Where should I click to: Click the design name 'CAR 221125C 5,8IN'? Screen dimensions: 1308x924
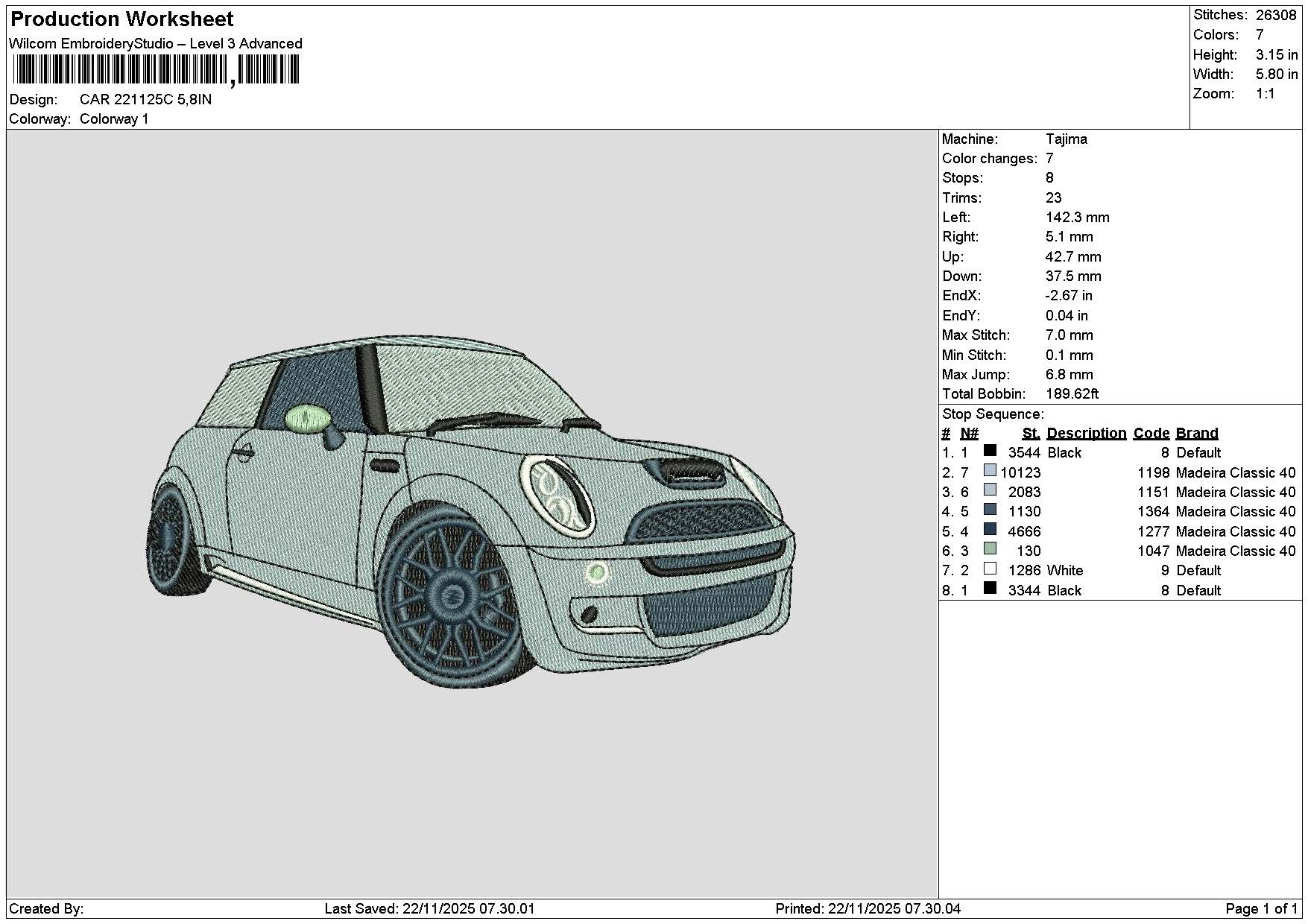pos(146,100)
